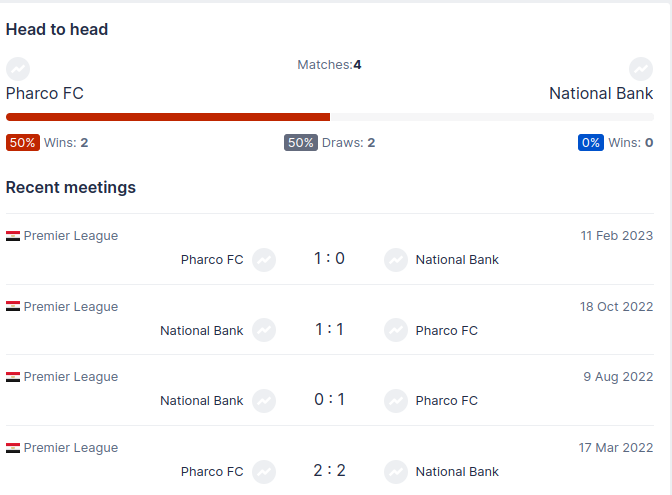Click the gray 50% draws badge
Screen dimensions: 672x495
300,143
